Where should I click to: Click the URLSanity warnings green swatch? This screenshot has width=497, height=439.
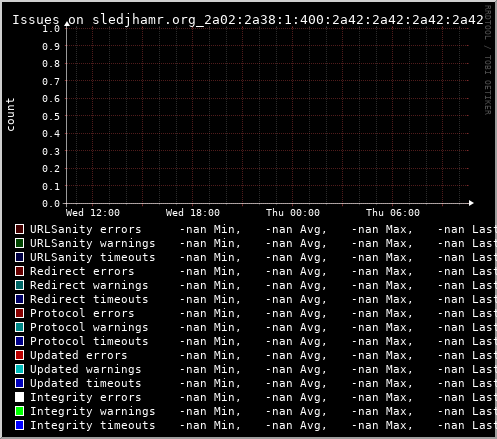tap(19, 243)
